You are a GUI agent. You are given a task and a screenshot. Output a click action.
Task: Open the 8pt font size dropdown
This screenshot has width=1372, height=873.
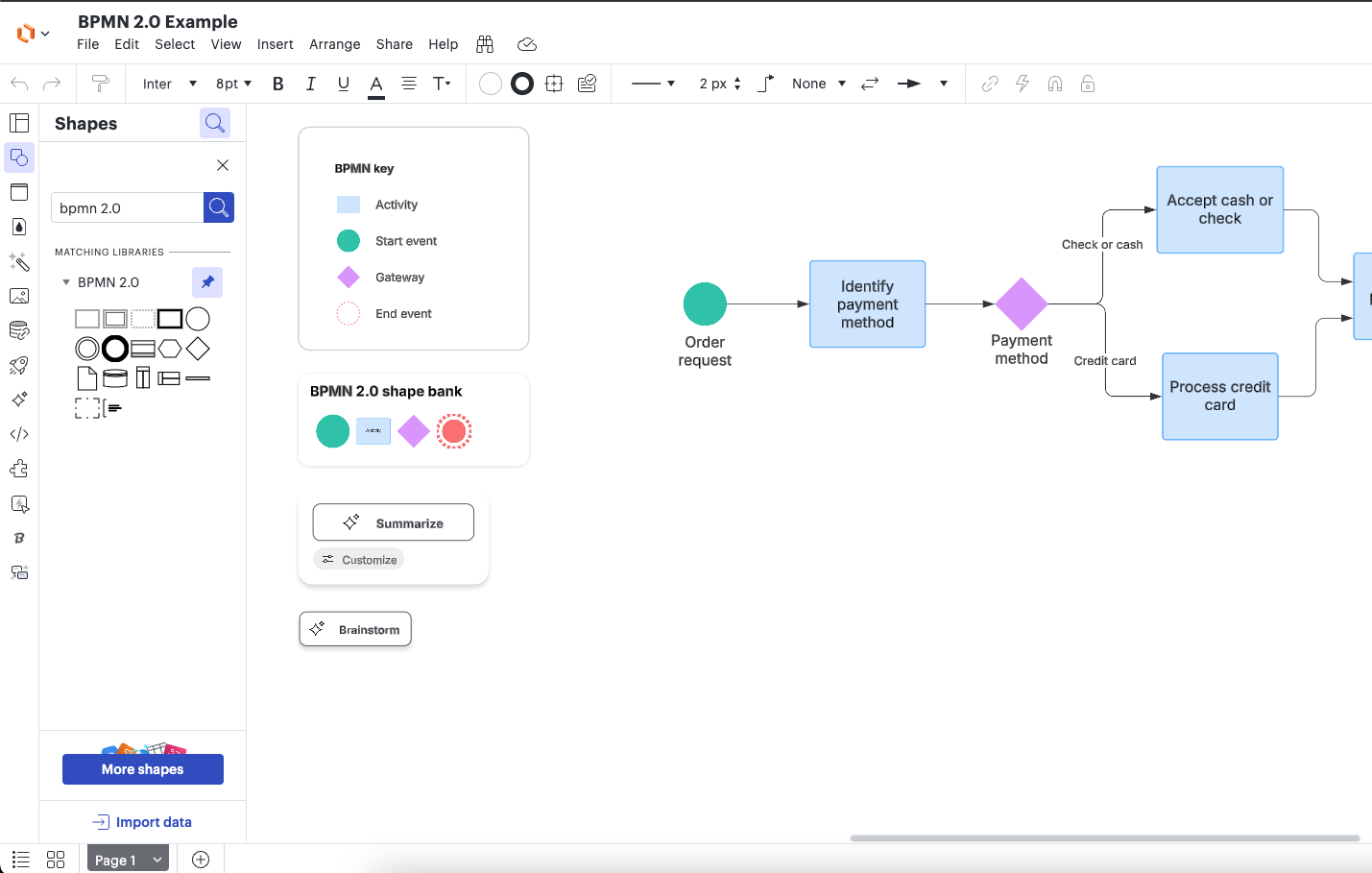[233, 84]
